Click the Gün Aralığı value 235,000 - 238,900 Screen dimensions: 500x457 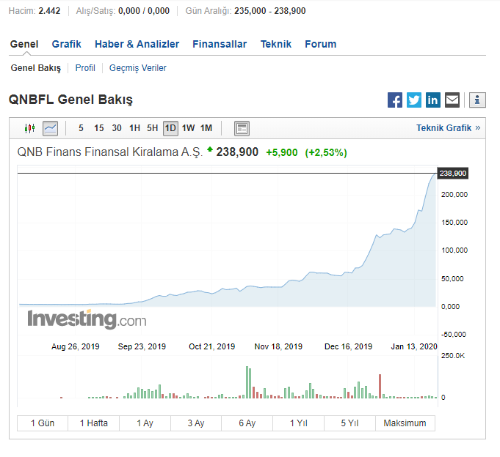270,11
